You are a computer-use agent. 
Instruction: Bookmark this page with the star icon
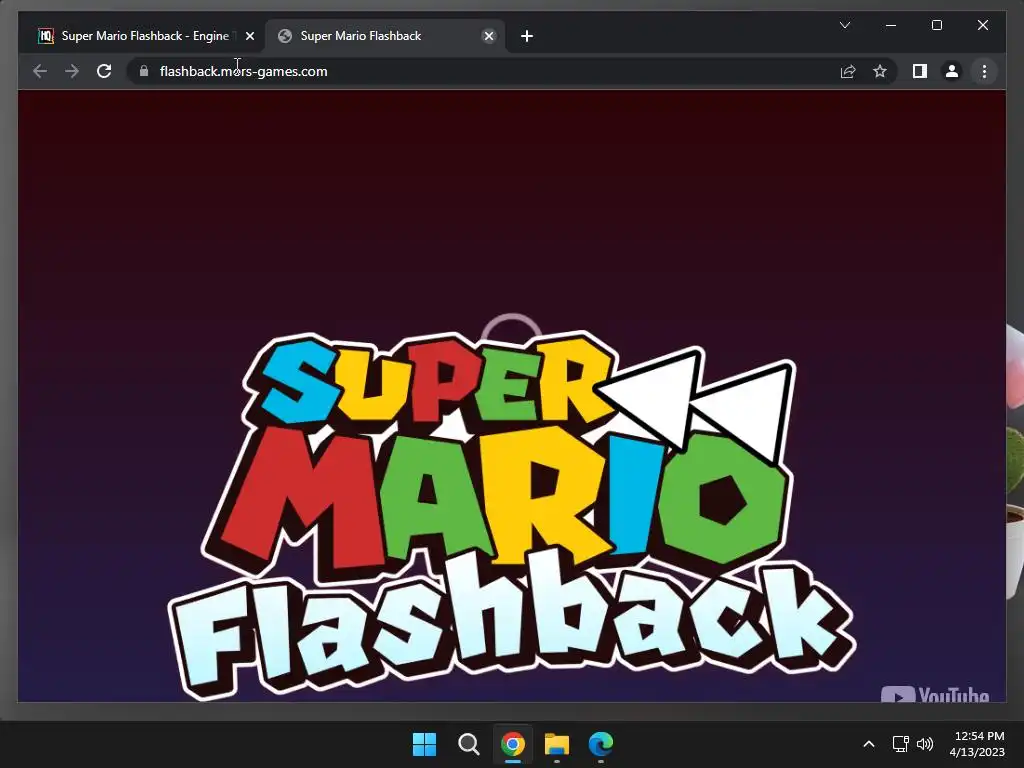pyautogui.click(x=880, y=71)
